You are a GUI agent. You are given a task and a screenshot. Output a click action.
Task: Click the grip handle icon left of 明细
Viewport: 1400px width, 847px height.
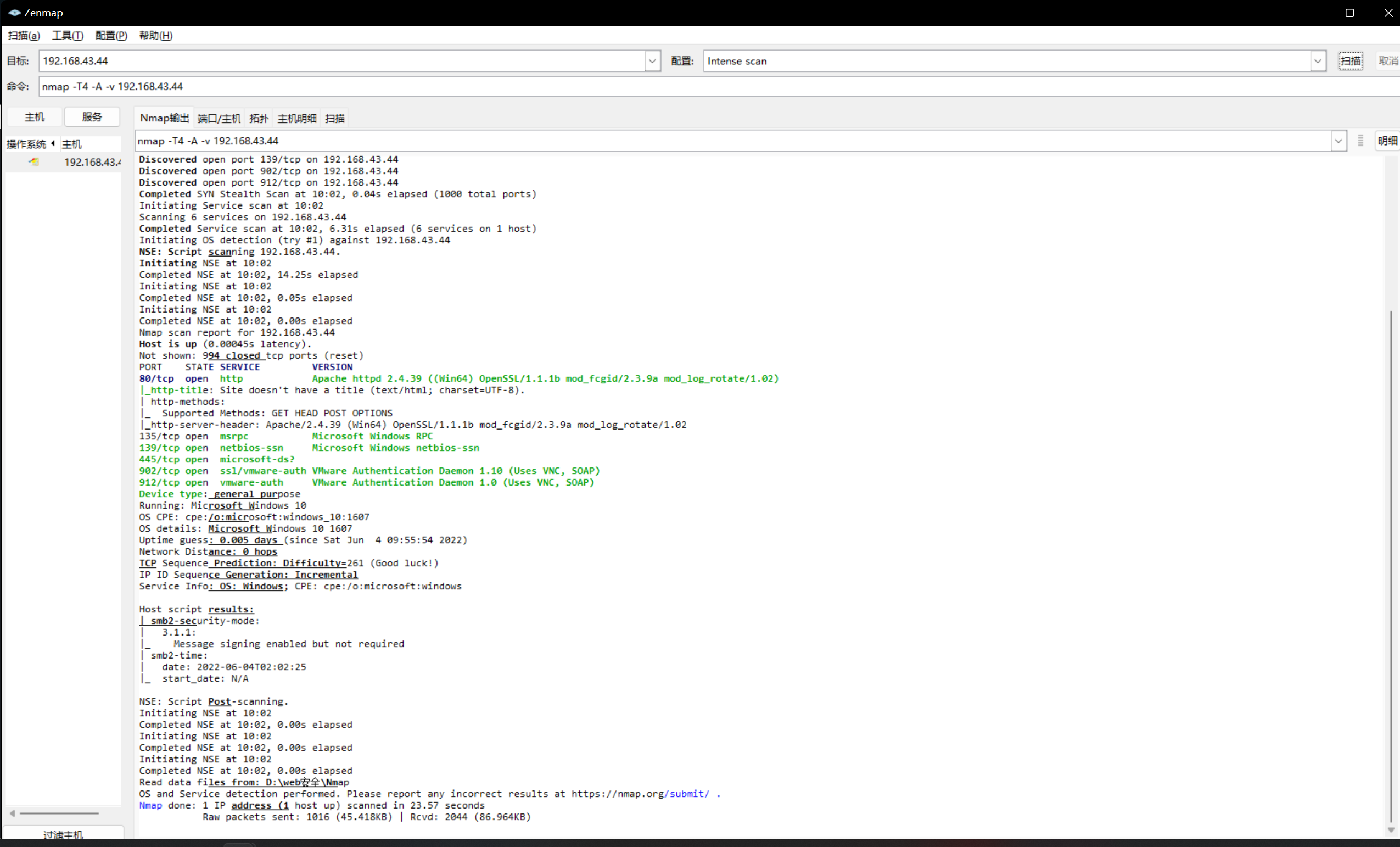point(1360,141)
